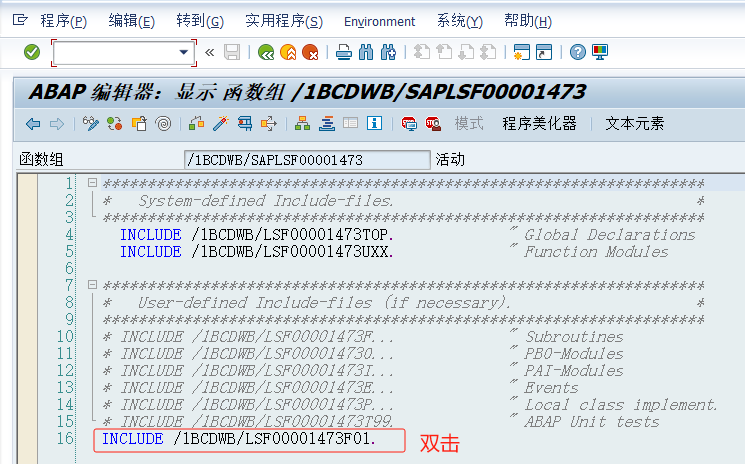This screenshot has width=745, height=464.
Task: Click the 'User-defined Include-files' comment line
Action: coord(324,303)
